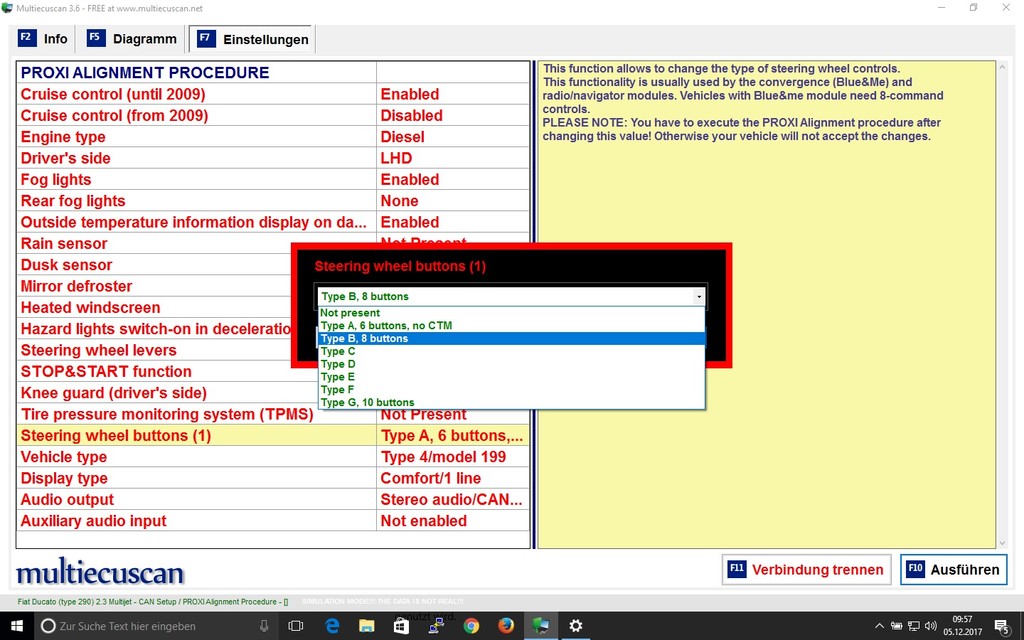Open the F2 Info tab
The image size is (1024, 640).
43,39
